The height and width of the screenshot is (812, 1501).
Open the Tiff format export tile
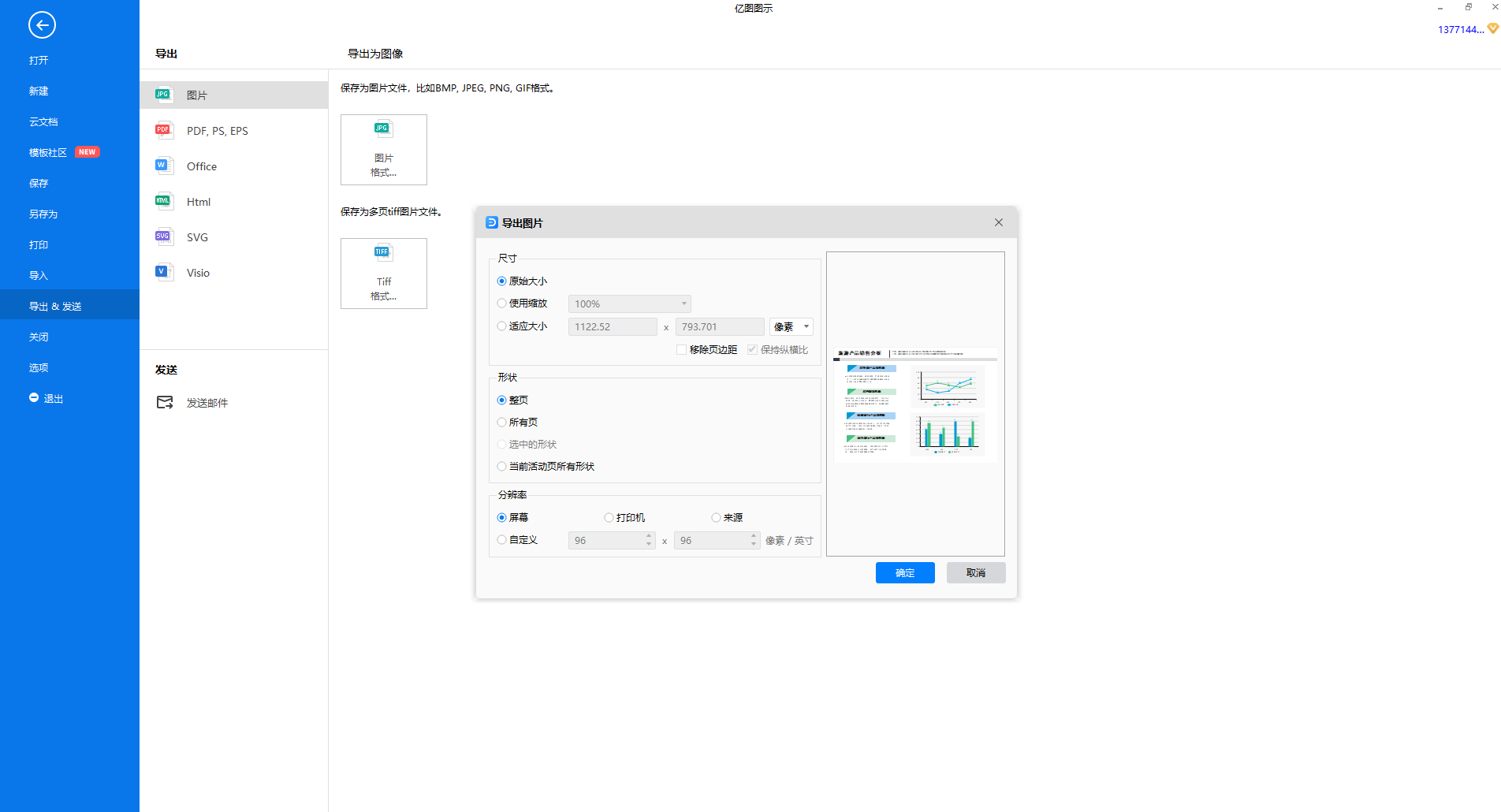[384, 274]
